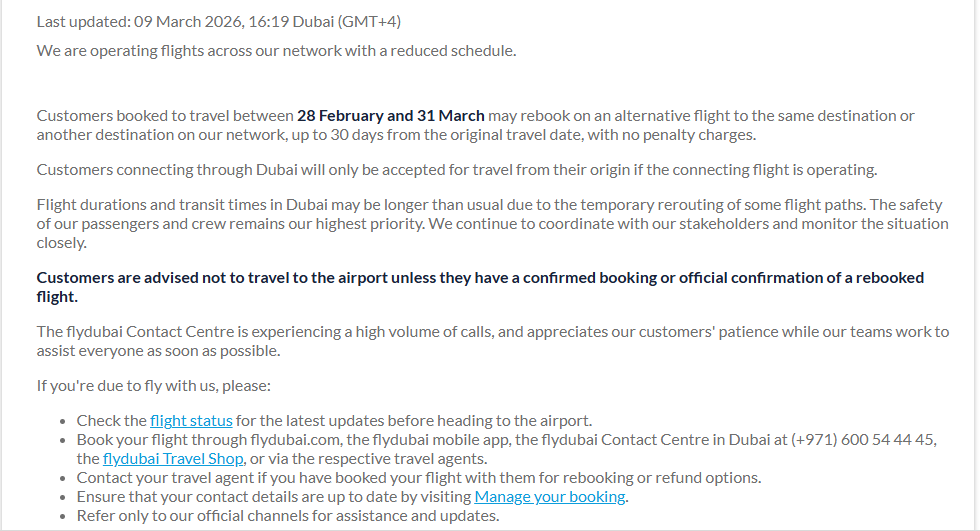
Task: Click the bullet marker before "Check the flight status"
Action: tap(64, 421)
